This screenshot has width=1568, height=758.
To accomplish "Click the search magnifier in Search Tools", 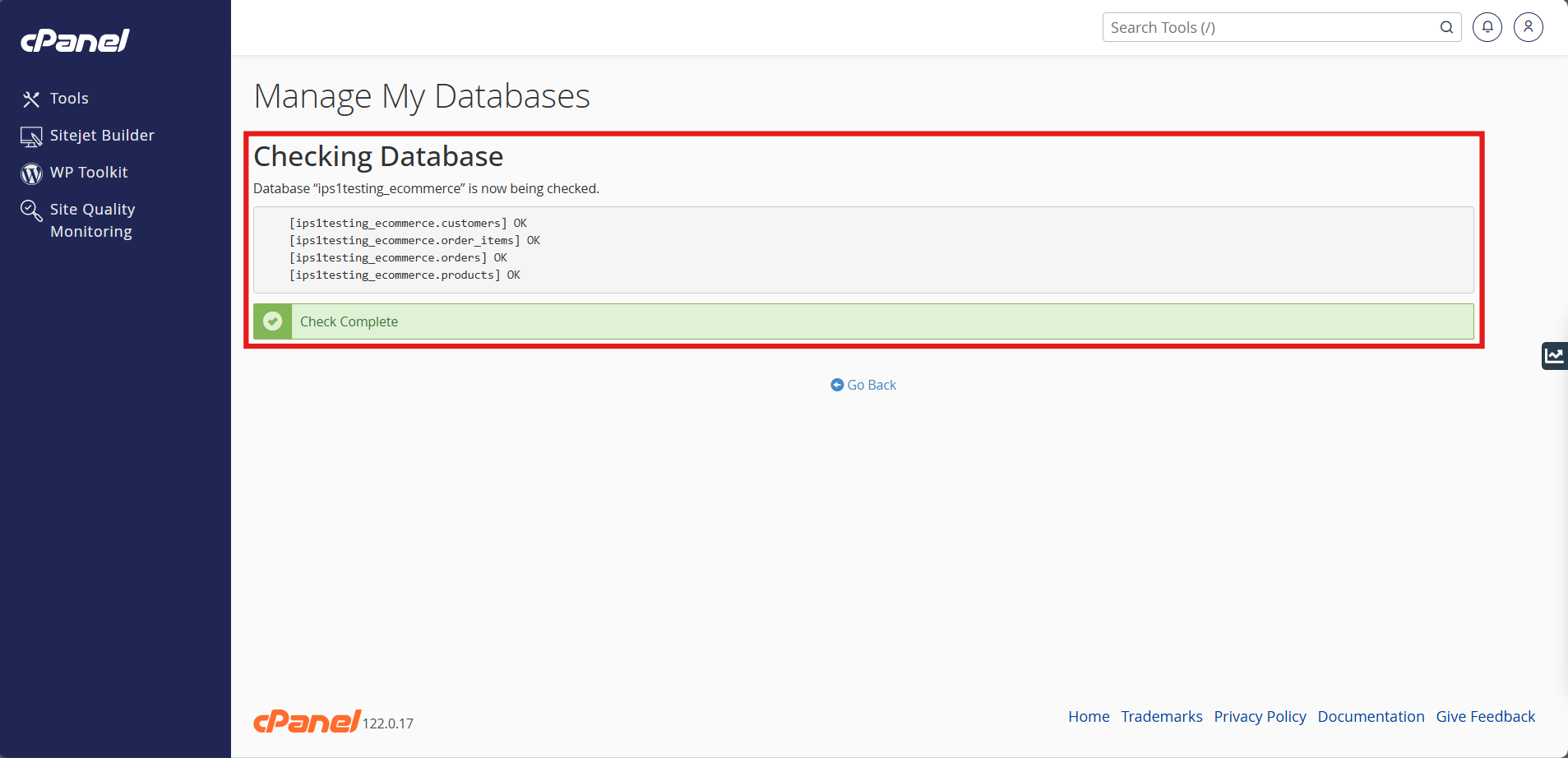I will tap(1446, 27).
